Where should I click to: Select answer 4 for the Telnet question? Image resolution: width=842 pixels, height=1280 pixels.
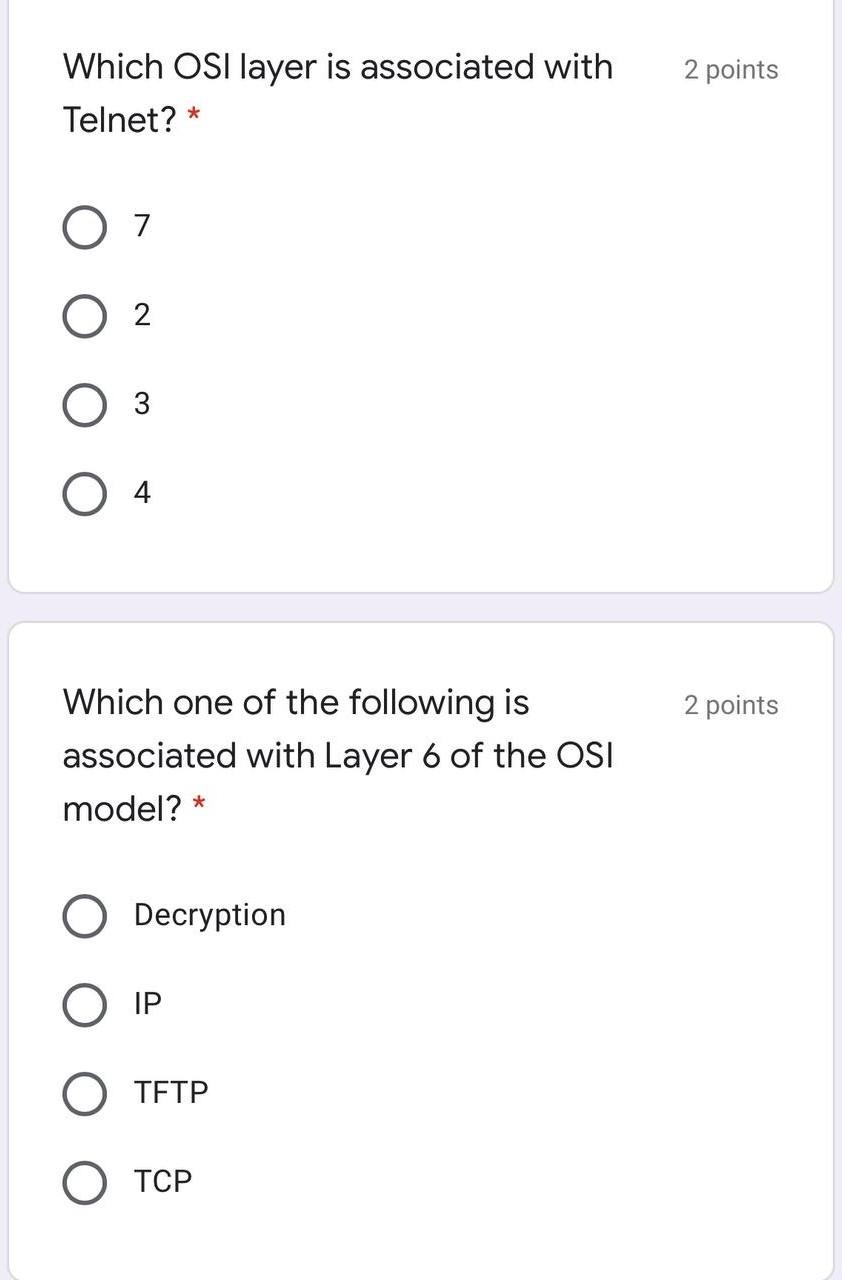coord(85,492)
